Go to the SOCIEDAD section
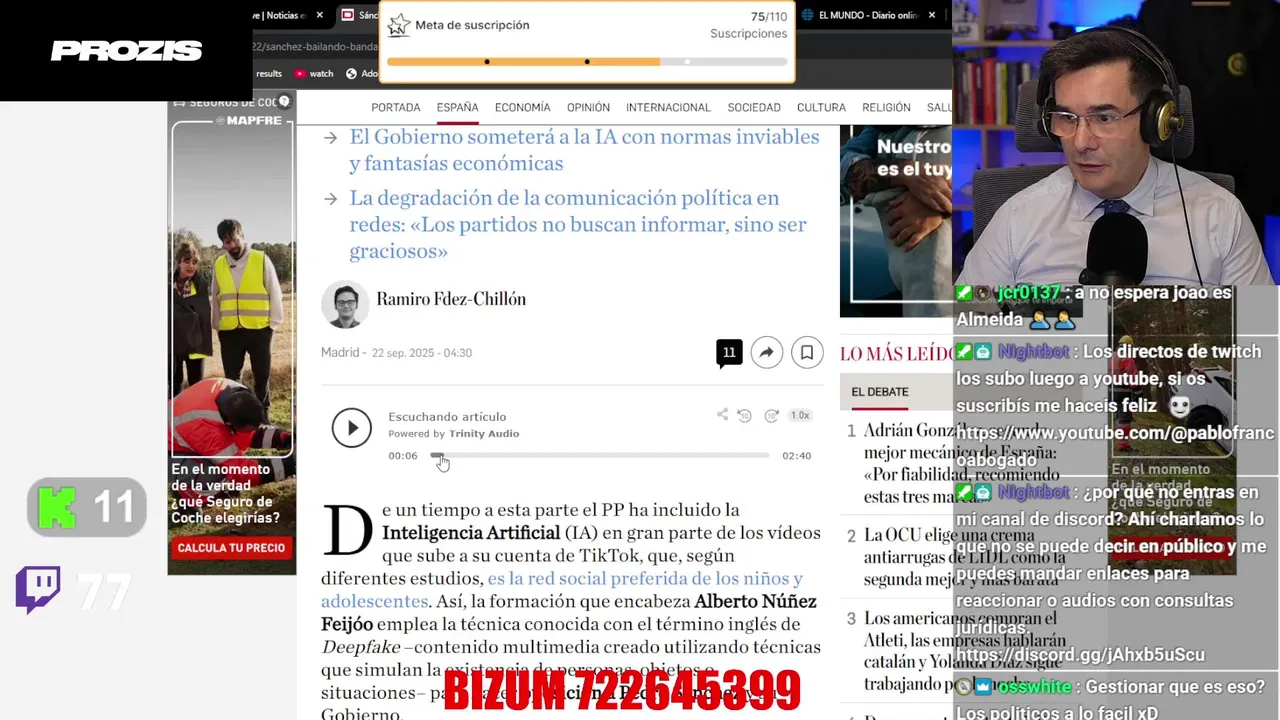 coord(754,107)
